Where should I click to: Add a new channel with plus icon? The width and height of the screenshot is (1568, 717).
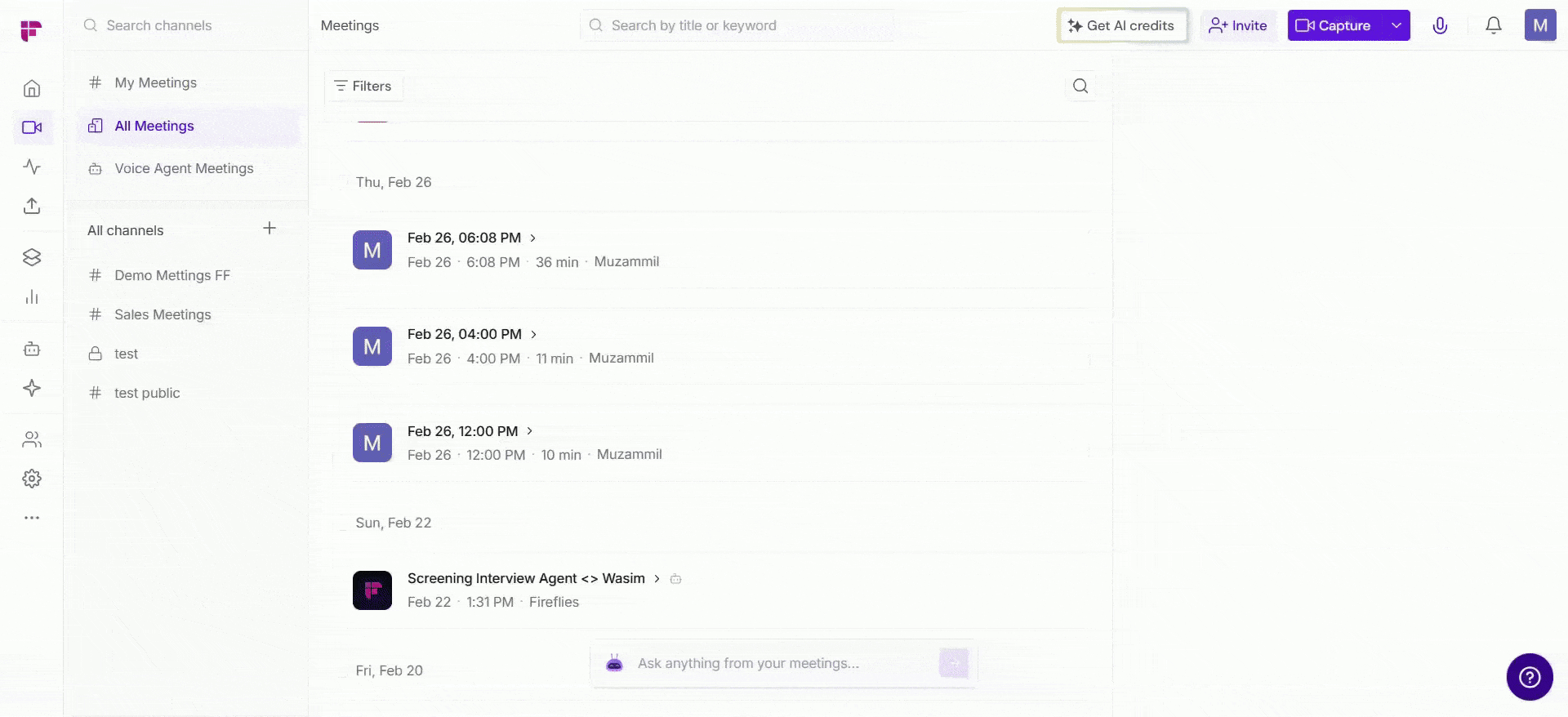[x=269, y=228]
